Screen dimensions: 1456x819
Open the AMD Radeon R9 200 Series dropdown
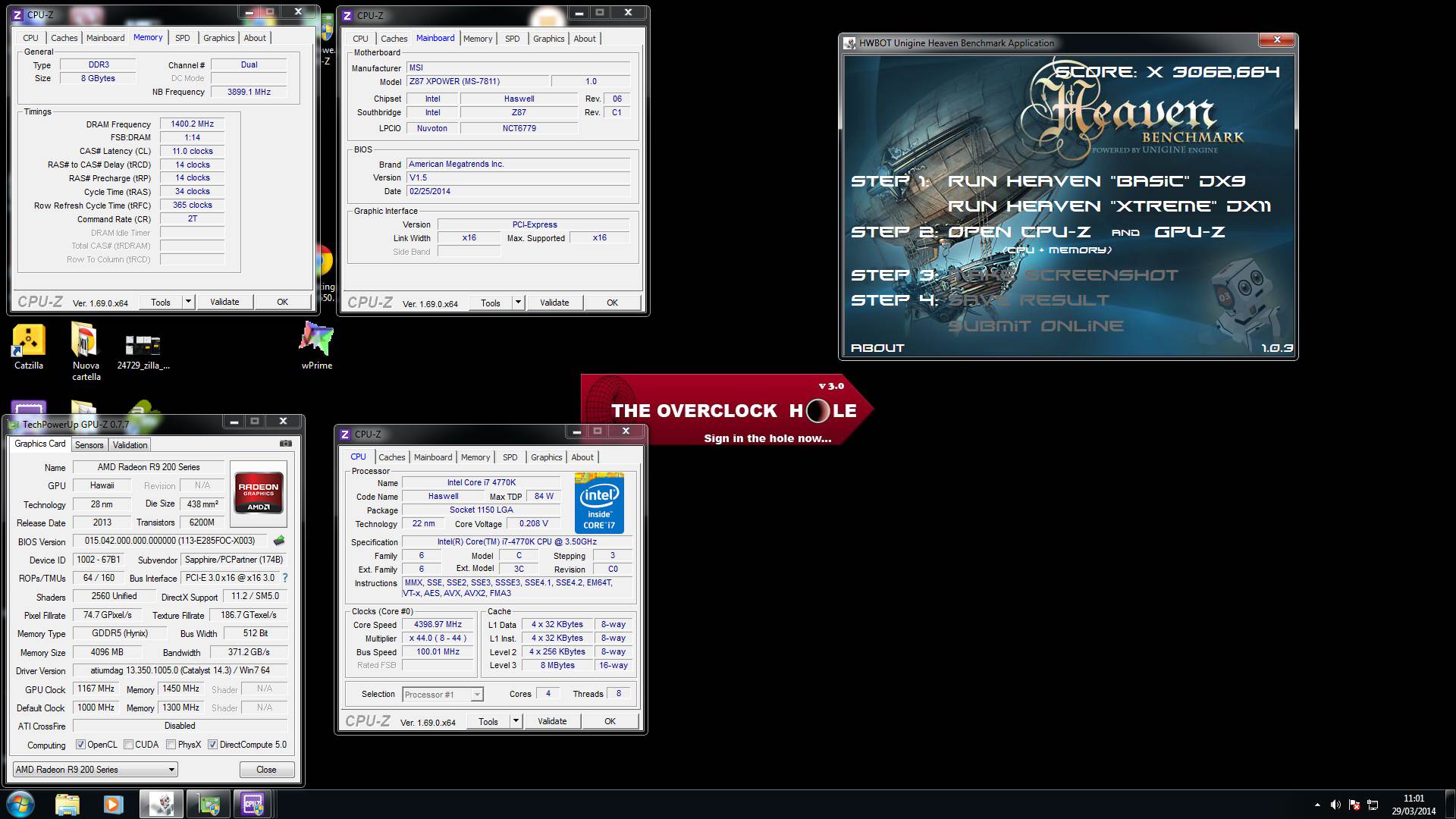(95, 770)
